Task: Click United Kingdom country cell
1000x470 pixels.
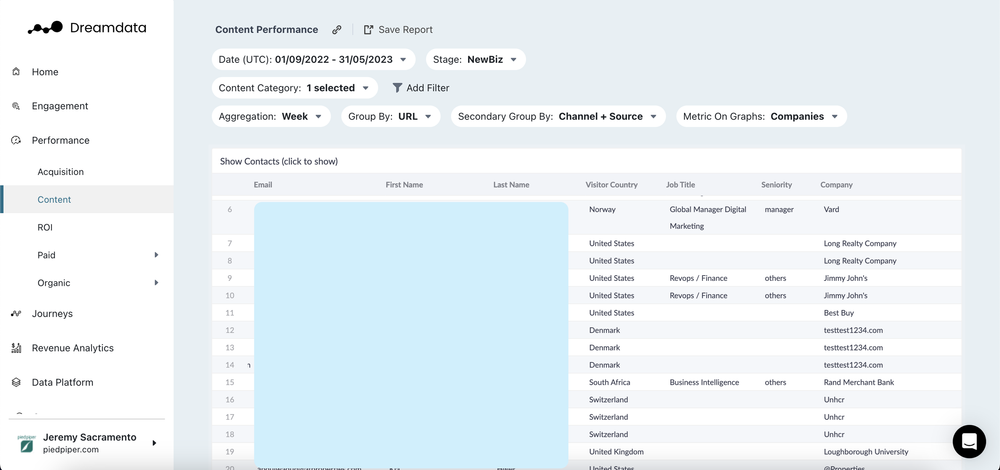Action: coord(616,452)
